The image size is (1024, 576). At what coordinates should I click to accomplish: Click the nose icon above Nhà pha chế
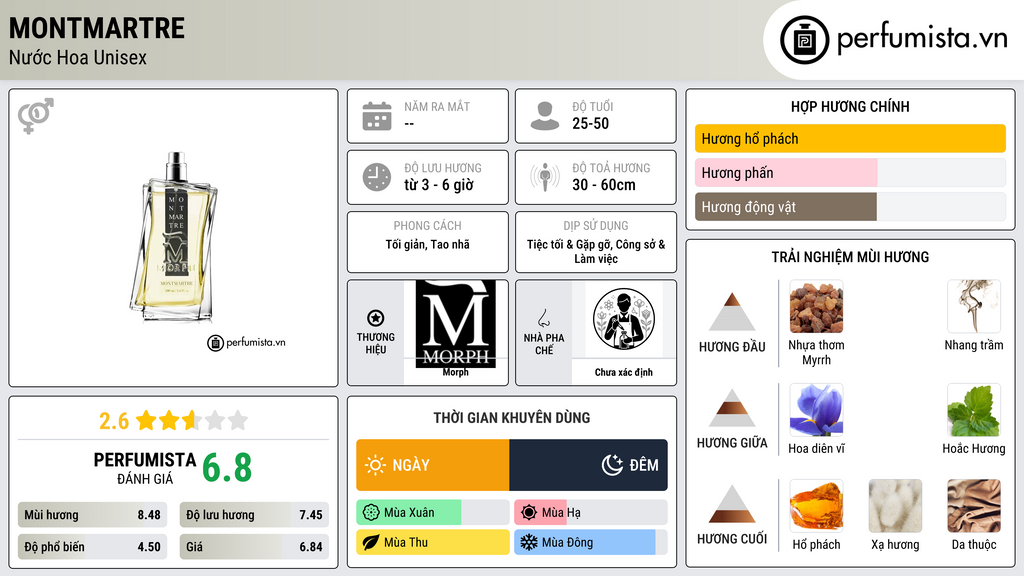[543, 318]
